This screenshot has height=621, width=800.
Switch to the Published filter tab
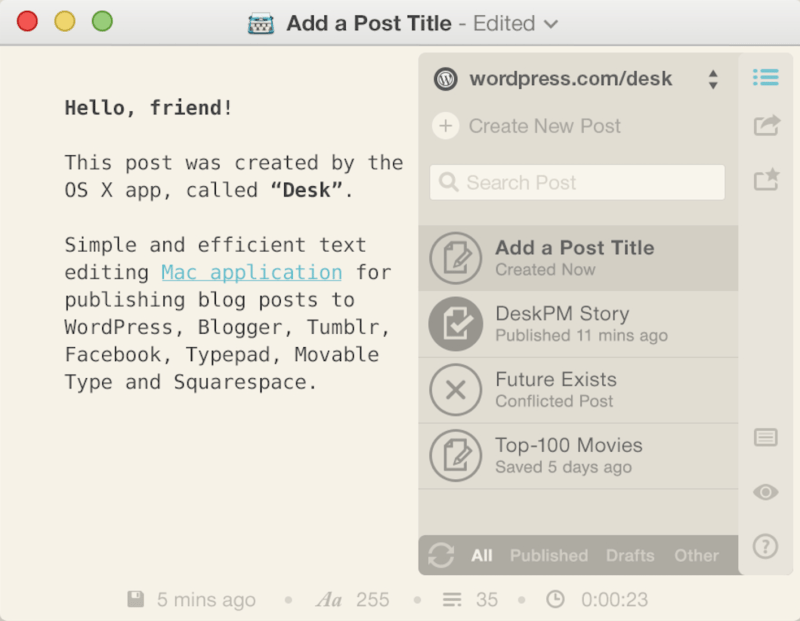coord(549,555)
